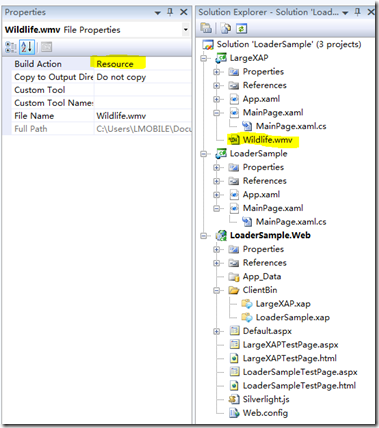Click Refresh icon in Solution Explorer
The image size is (379, 428).
(241, 29)
